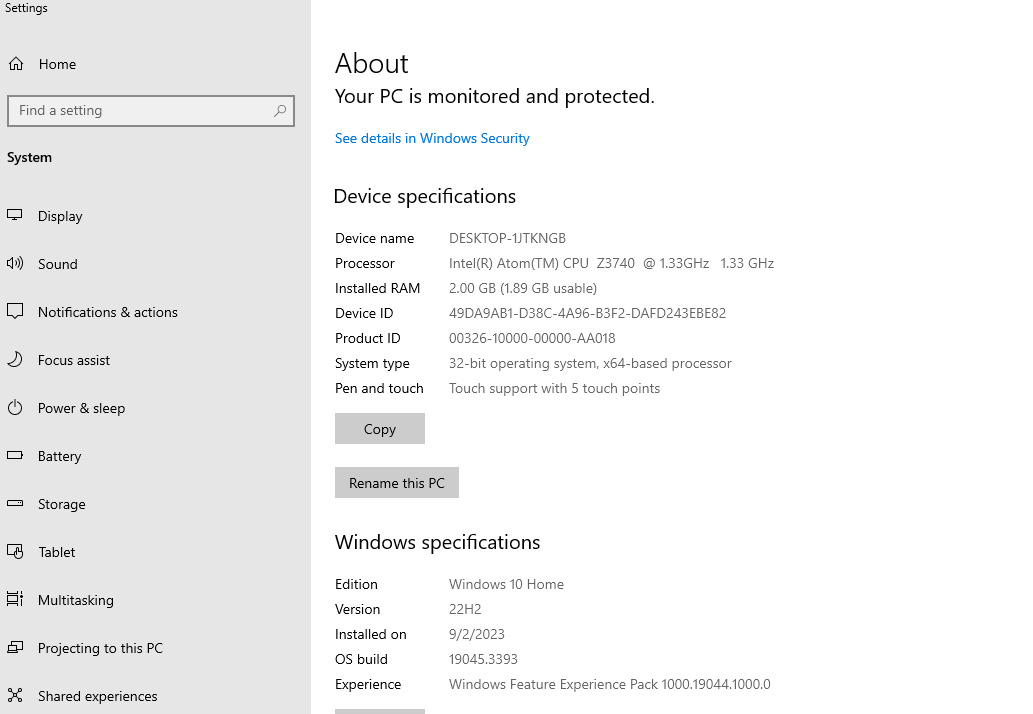1033x714 pixels.
Task: Select the Display label in sidebar
Action: 60,216
